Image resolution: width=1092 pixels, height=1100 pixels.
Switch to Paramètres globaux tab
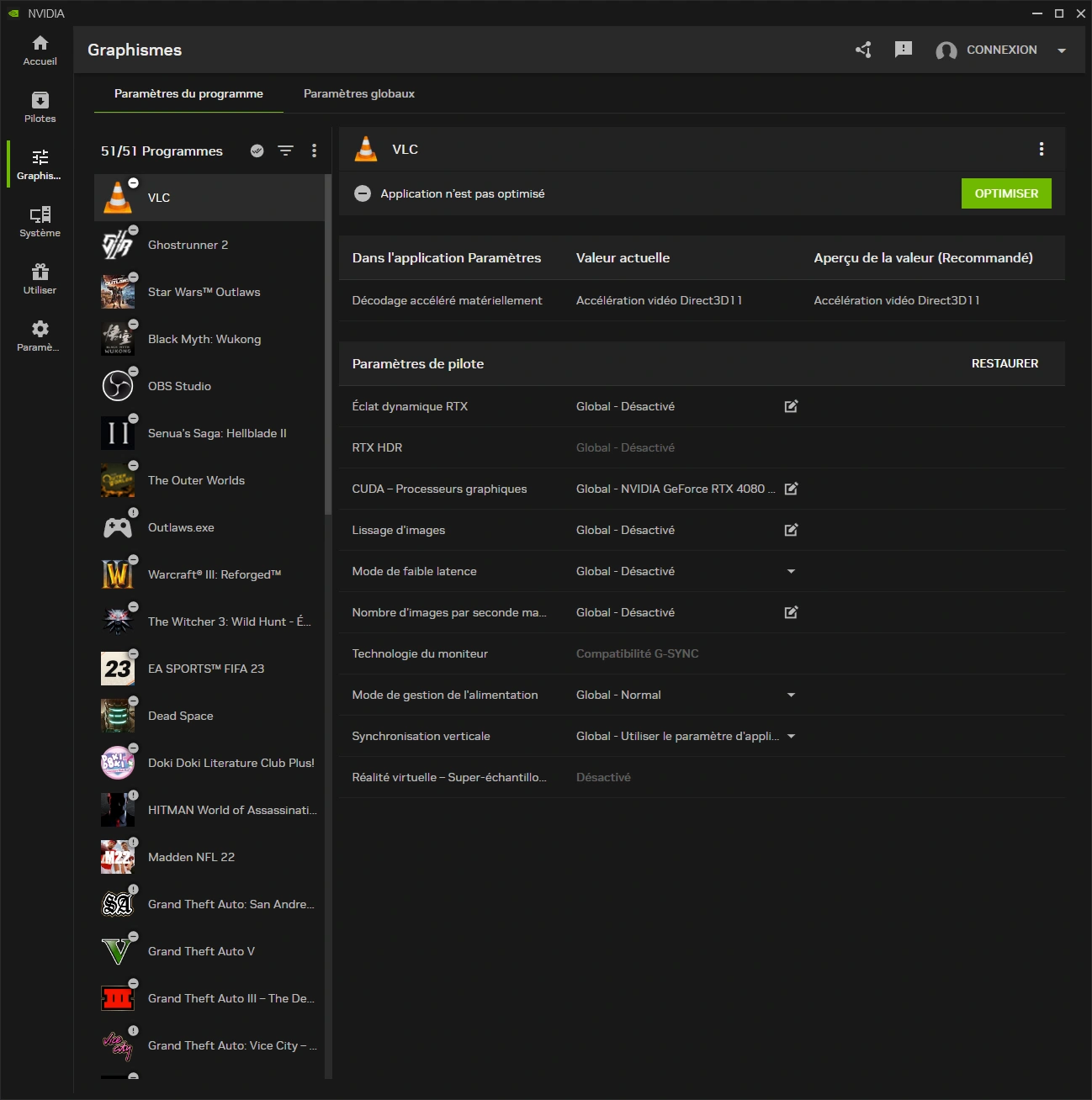point(359,93)
